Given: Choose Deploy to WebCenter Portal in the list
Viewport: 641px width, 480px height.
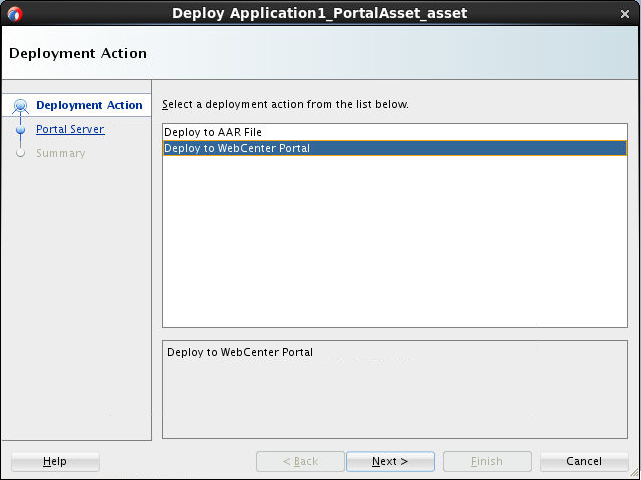Looking at the screenshot, I should click(237, 148).
